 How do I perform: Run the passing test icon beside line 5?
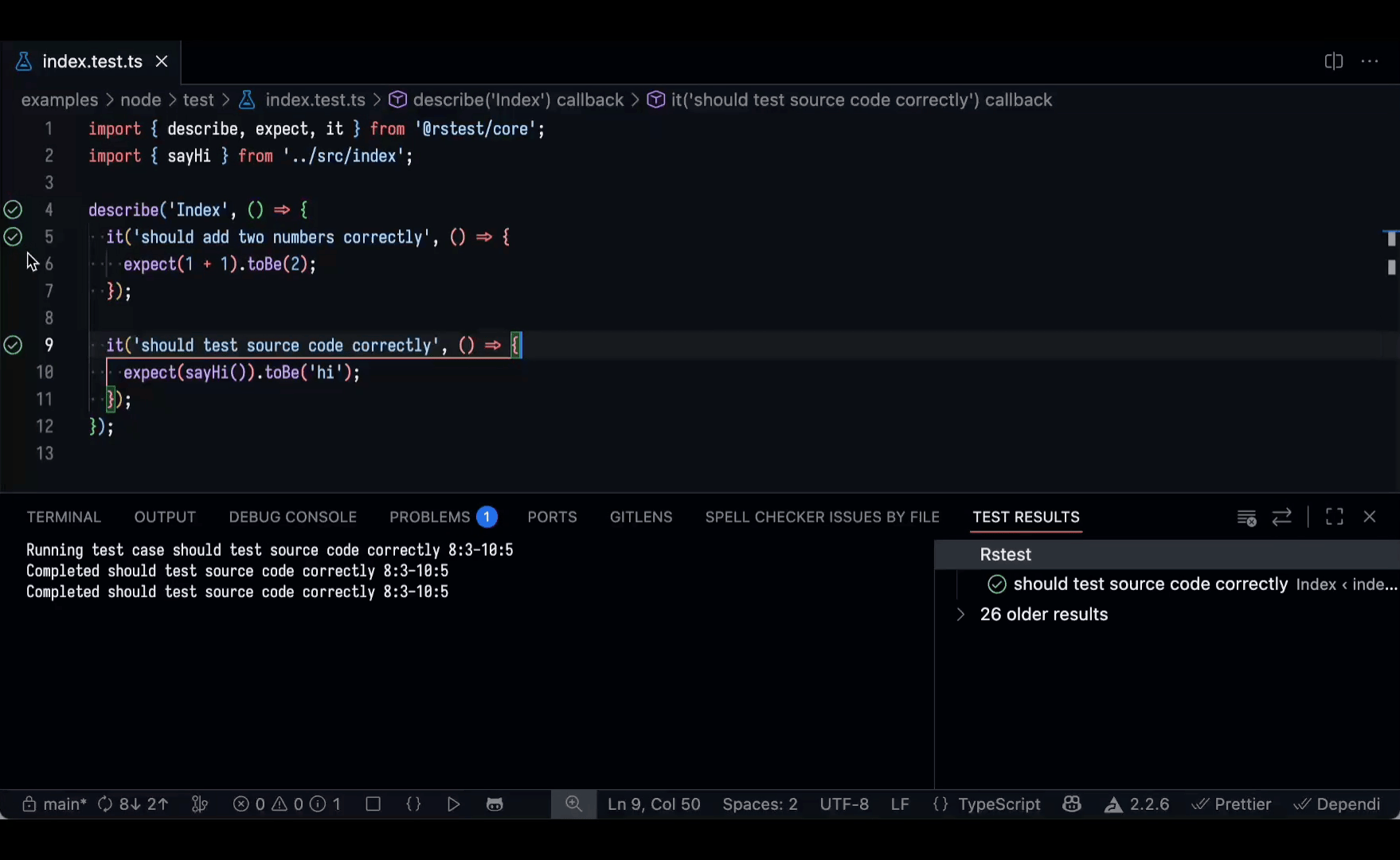coord(13,236)
